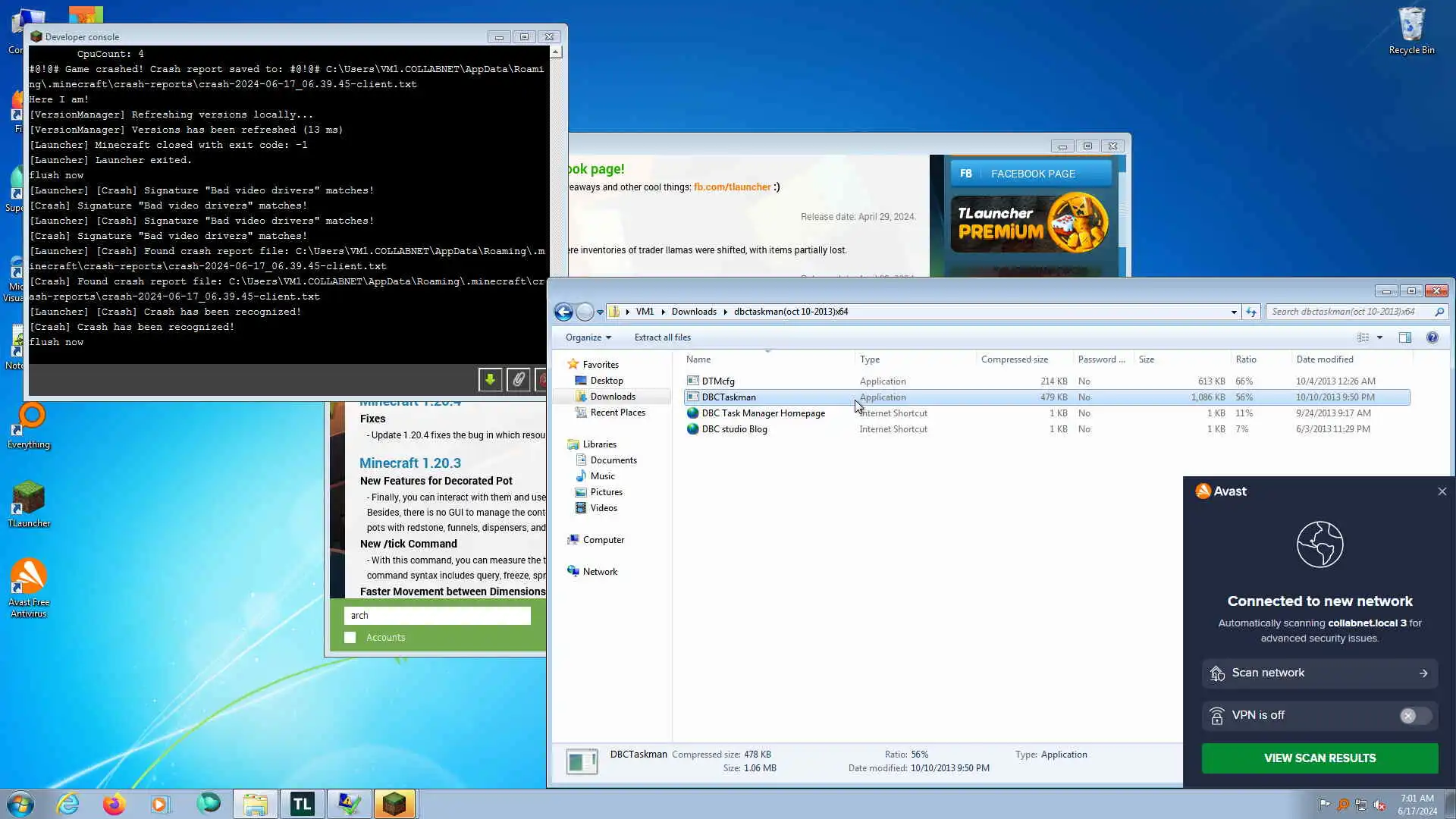The height and width of the screenshot is (819, 1456).
Task: Open the address bar history dropdown
Action: [1234, 312]
